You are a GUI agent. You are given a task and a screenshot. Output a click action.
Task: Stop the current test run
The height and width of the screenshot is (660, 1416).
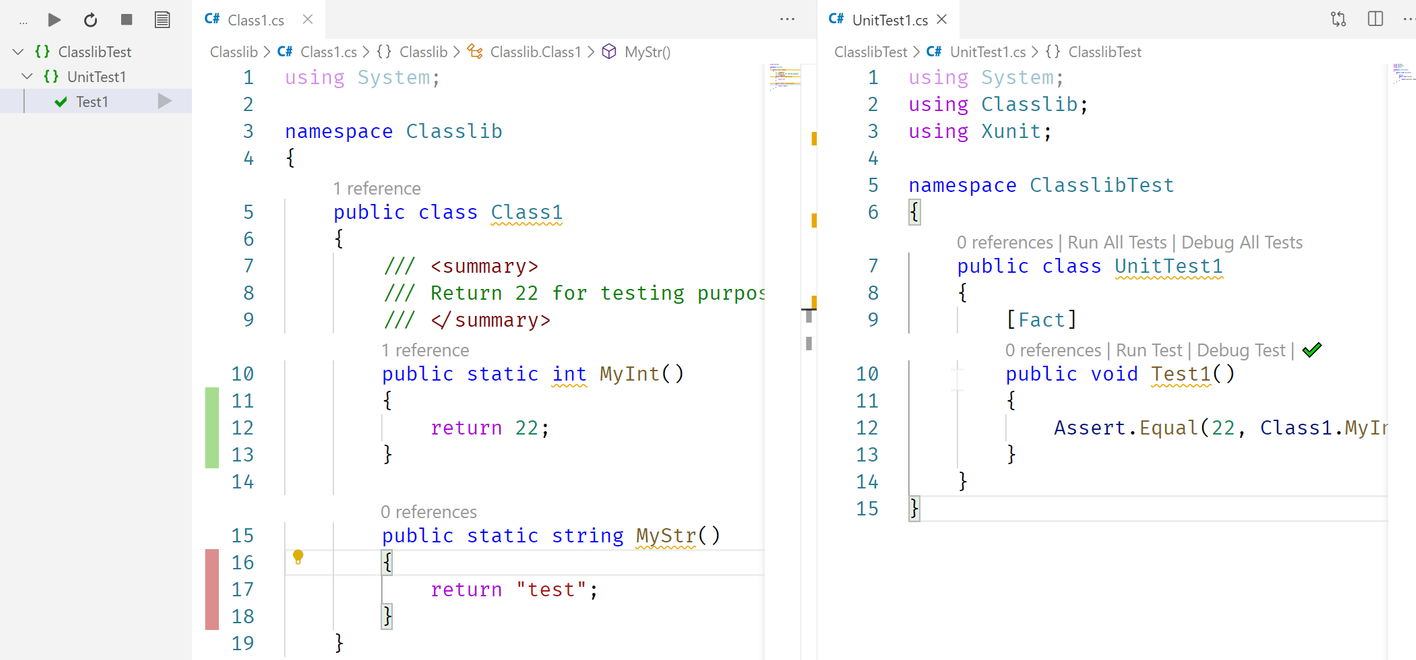127,19
